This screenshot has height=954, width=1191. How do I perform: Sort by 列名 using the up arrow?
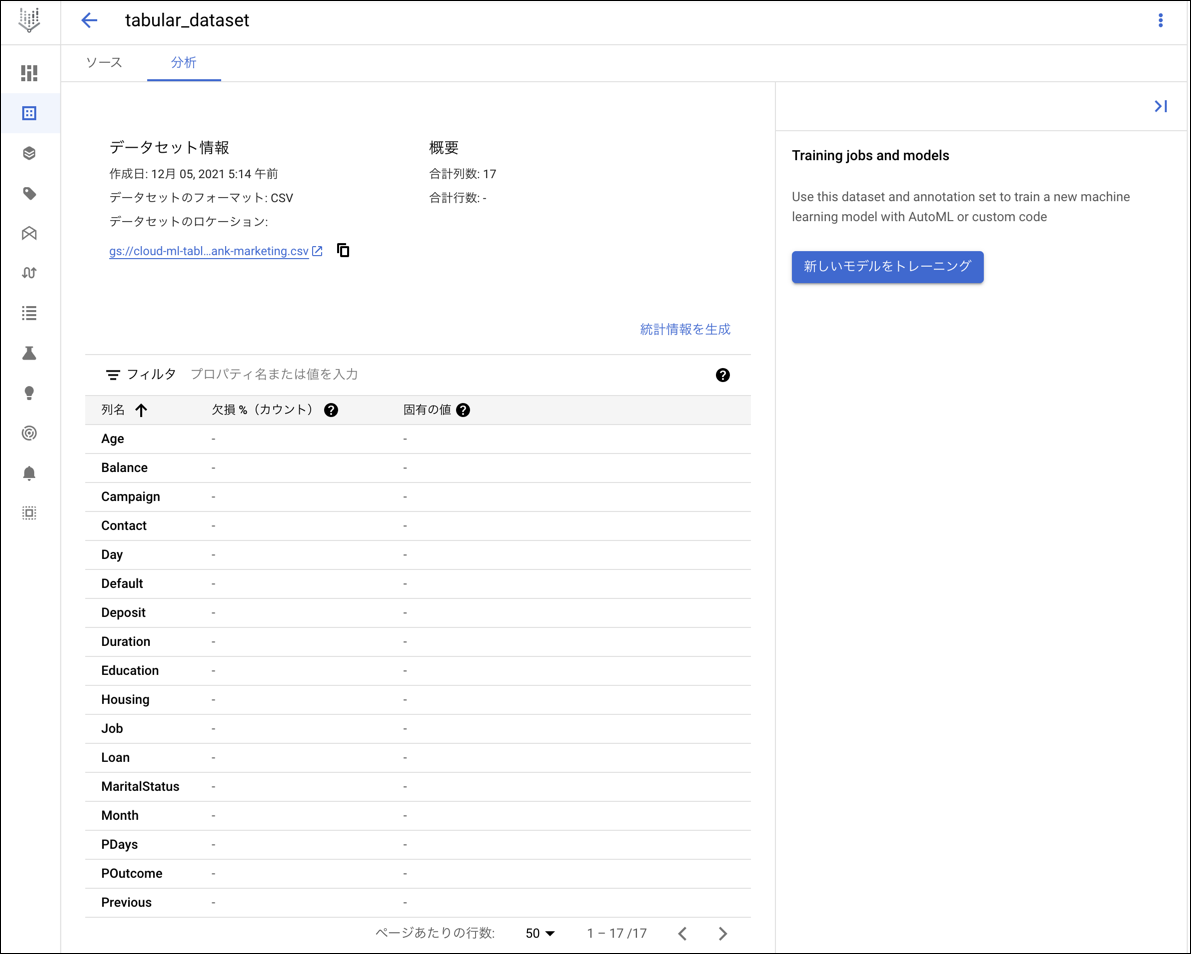point(141,410)
